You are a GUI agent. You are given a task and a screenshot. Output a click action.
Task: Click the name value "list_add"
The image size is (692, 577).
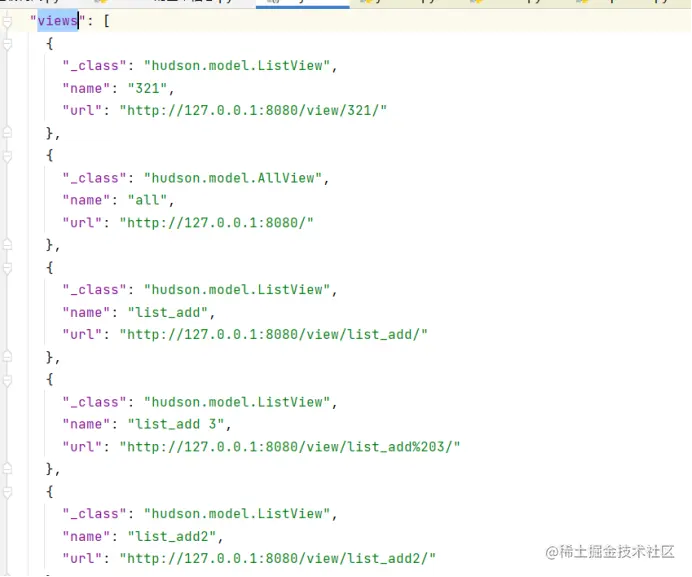coord(168,313)
